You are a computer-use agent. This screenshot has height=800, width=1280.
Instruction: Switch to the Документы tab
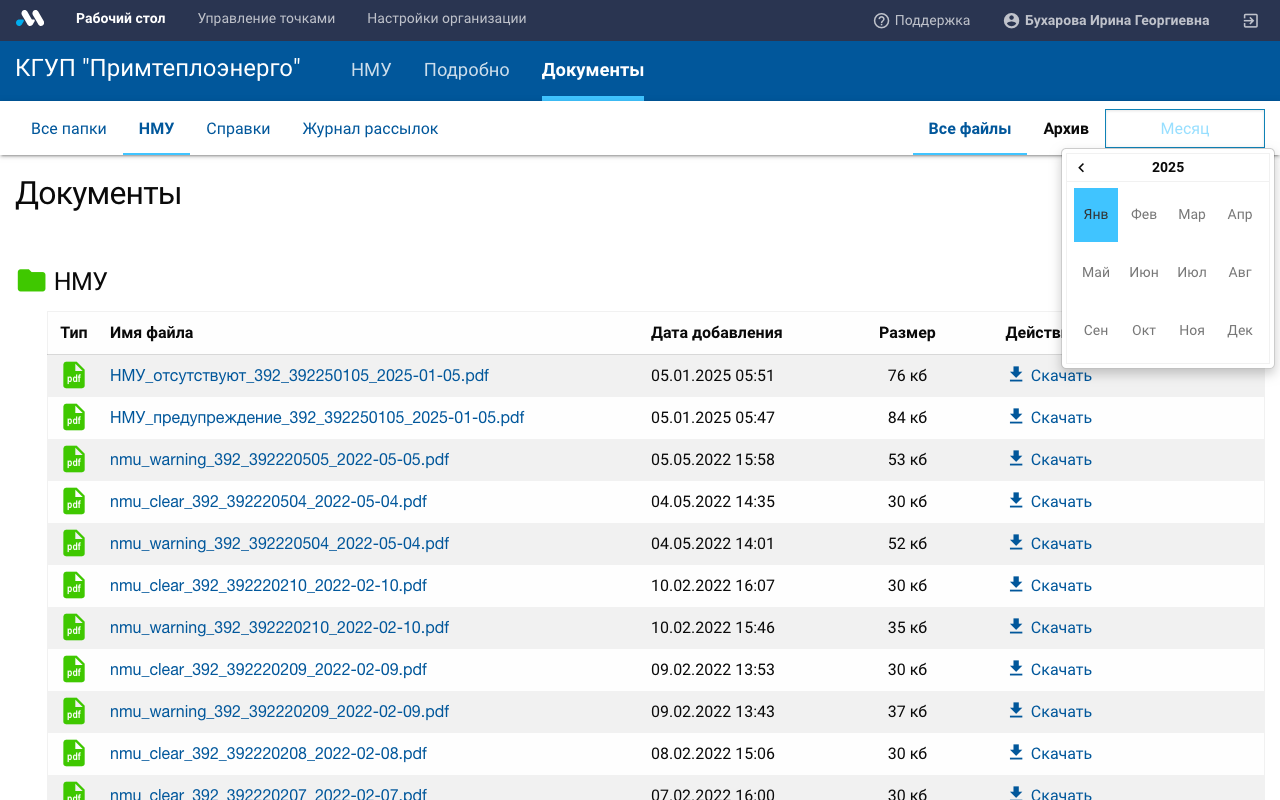tap(593, 70)
